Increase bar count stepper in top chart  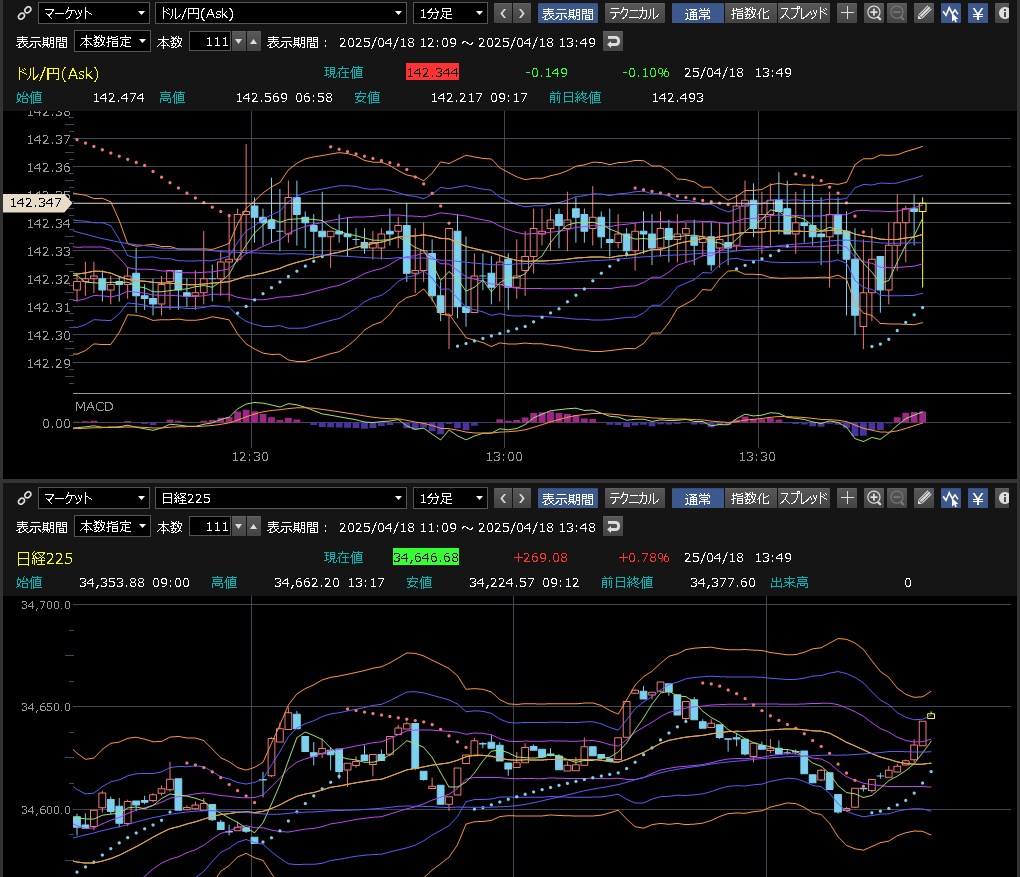tap(254, 42)
